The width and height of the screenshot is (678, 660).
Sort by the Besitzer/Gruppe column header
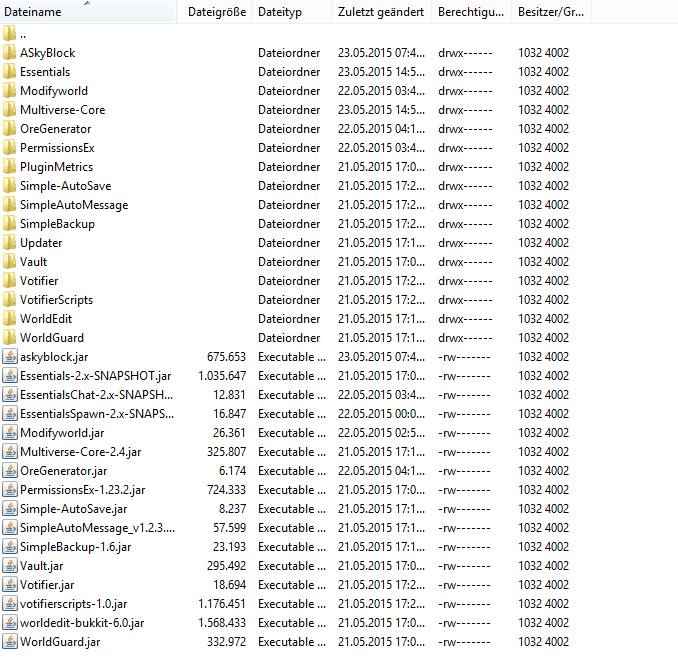point(552,12)
